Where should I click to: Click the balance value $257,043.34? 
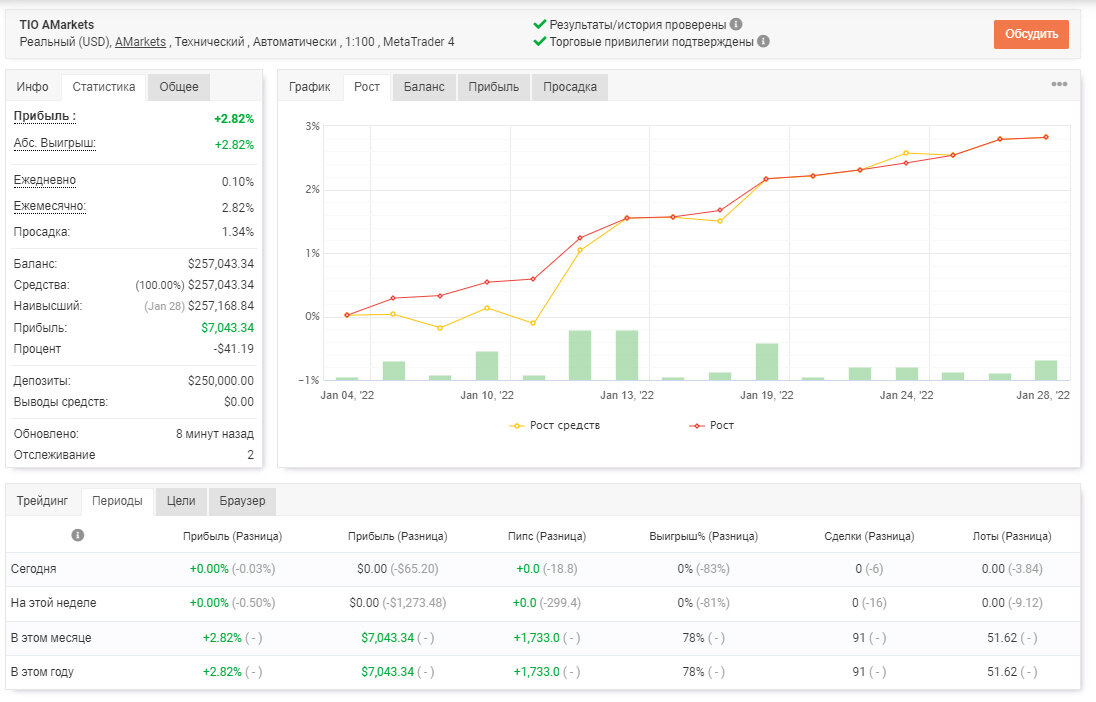221,264
